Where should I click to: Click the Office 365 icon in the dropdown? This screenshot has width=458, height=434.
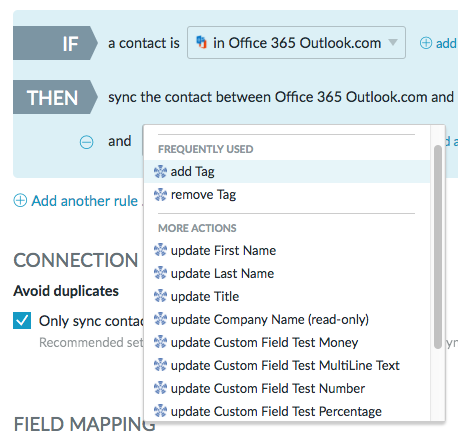pos(201,42)
